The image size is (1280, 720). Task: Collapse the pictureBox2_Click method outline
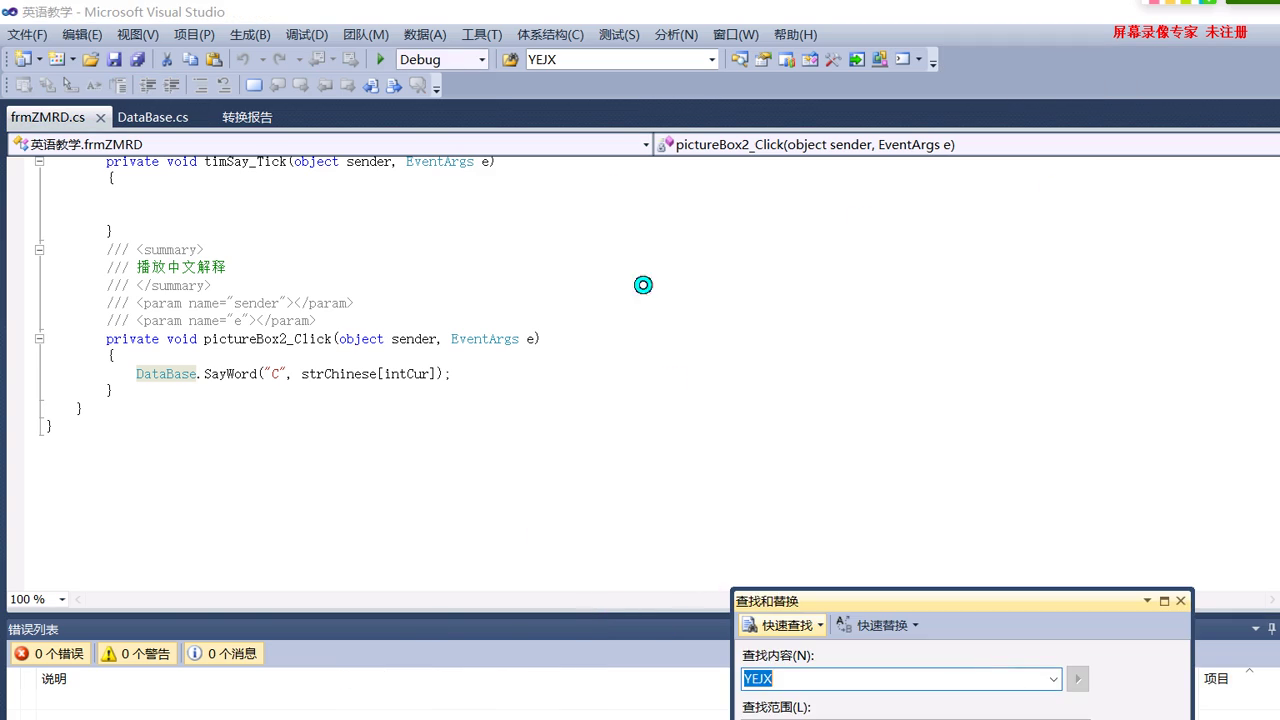tap(39, 338)
